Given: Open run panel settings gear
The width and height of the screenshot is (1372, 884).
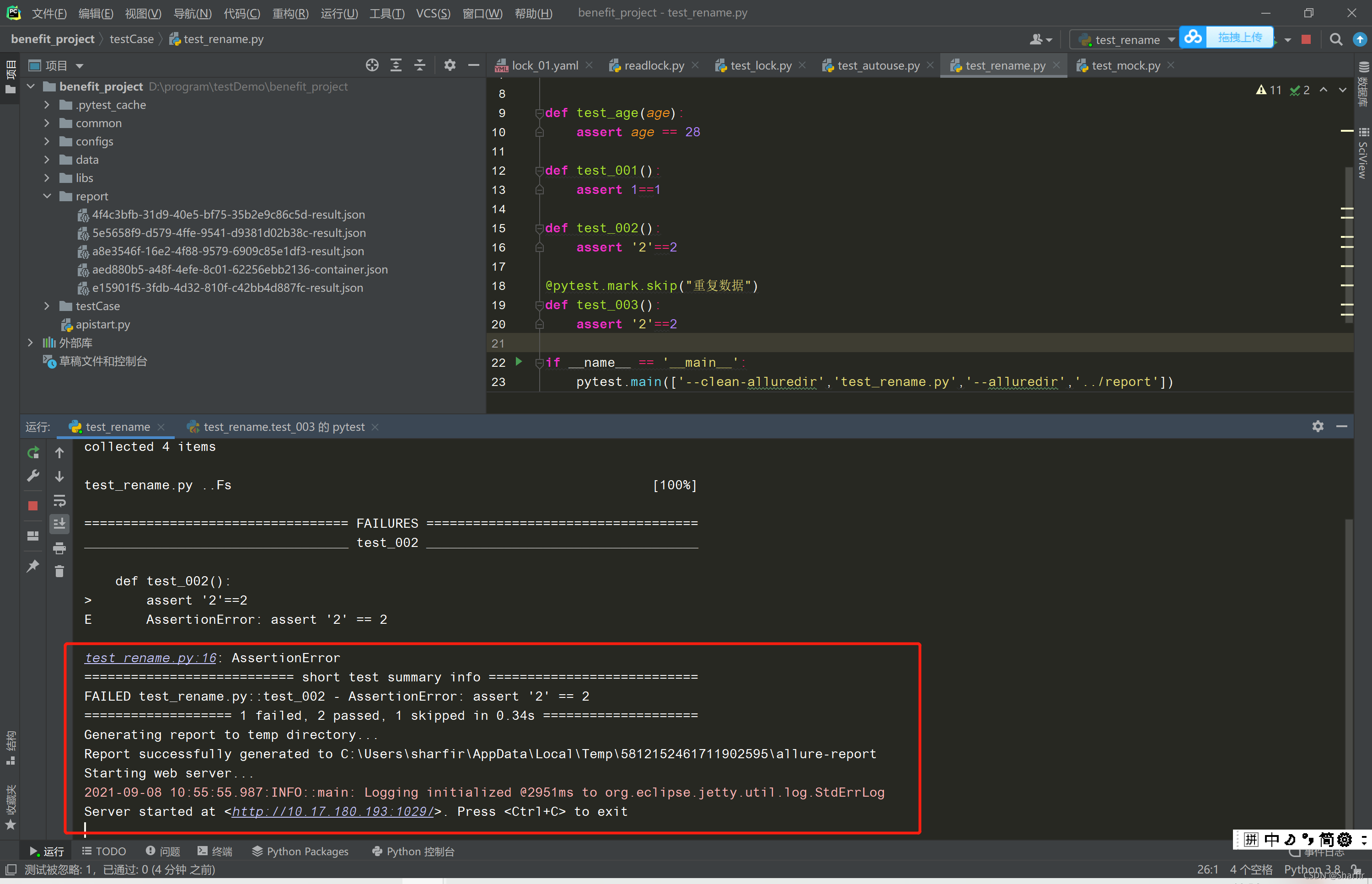Looking at the screenshot, I should [x=1318, y=427].
